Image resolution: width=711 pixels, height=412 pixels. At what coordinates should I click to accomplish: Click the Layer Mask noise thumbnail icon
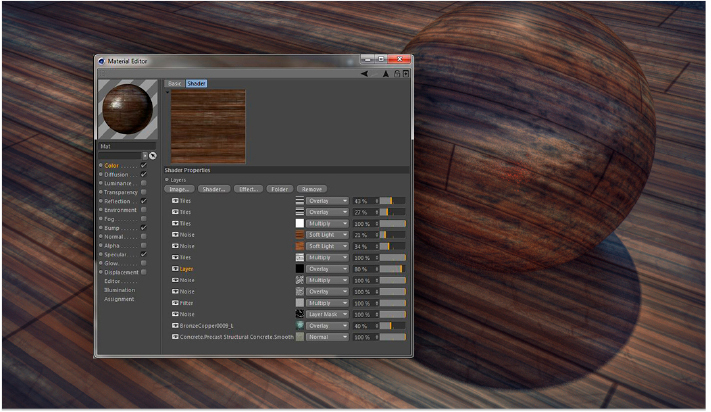pos(299,314)
